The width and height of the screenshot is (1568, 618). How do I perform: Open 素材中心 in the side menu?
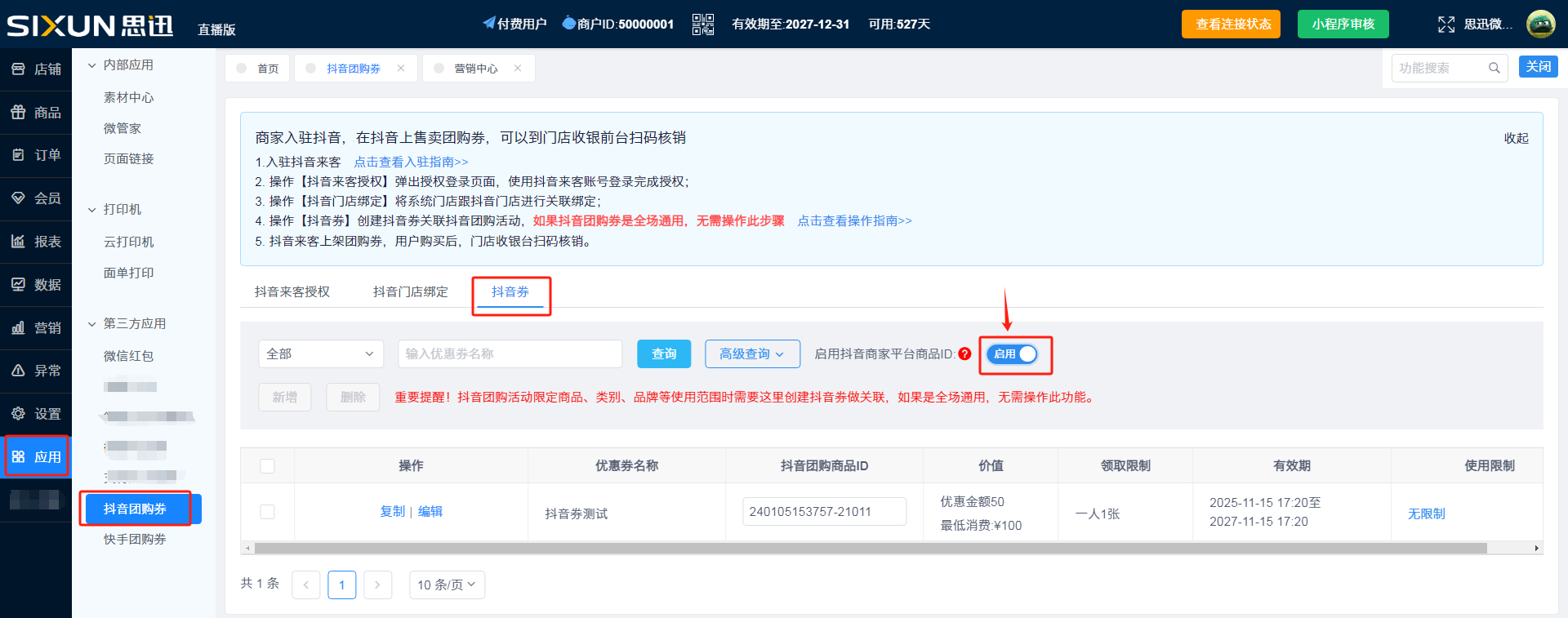[128, 98]
